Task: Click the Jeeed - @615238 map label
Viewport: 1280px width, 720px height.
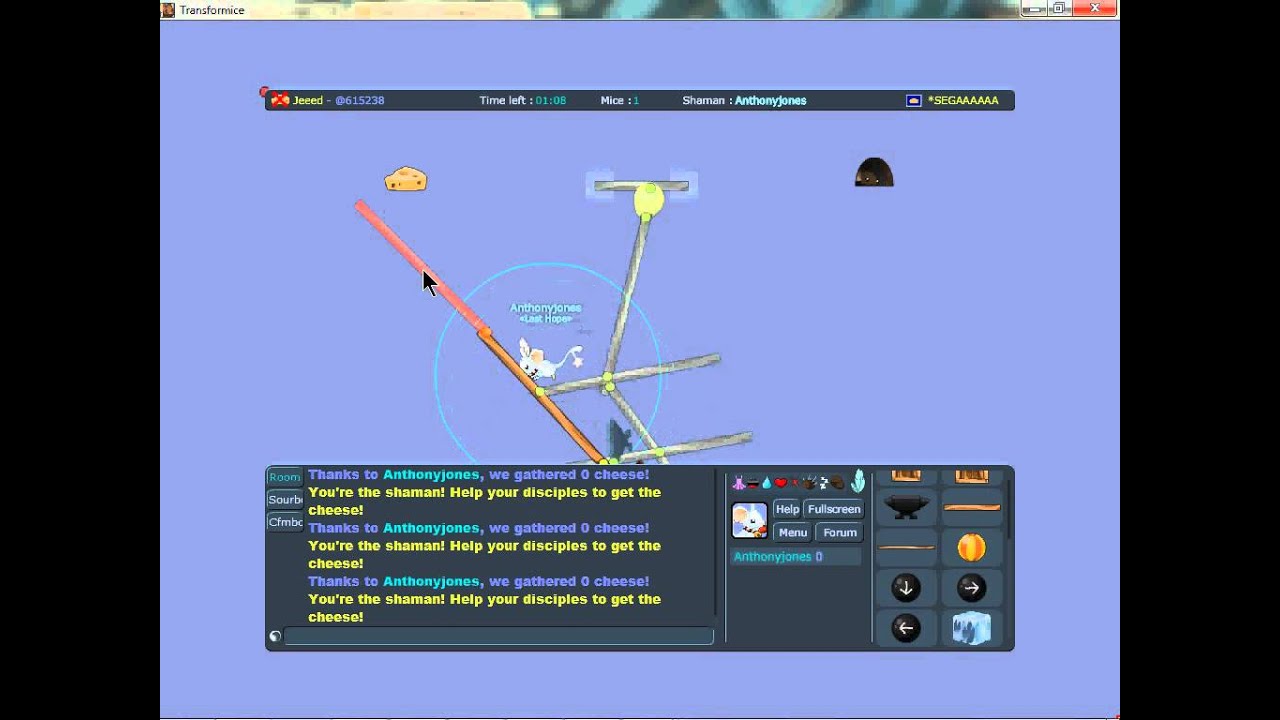Action: [x=338, y=100]
